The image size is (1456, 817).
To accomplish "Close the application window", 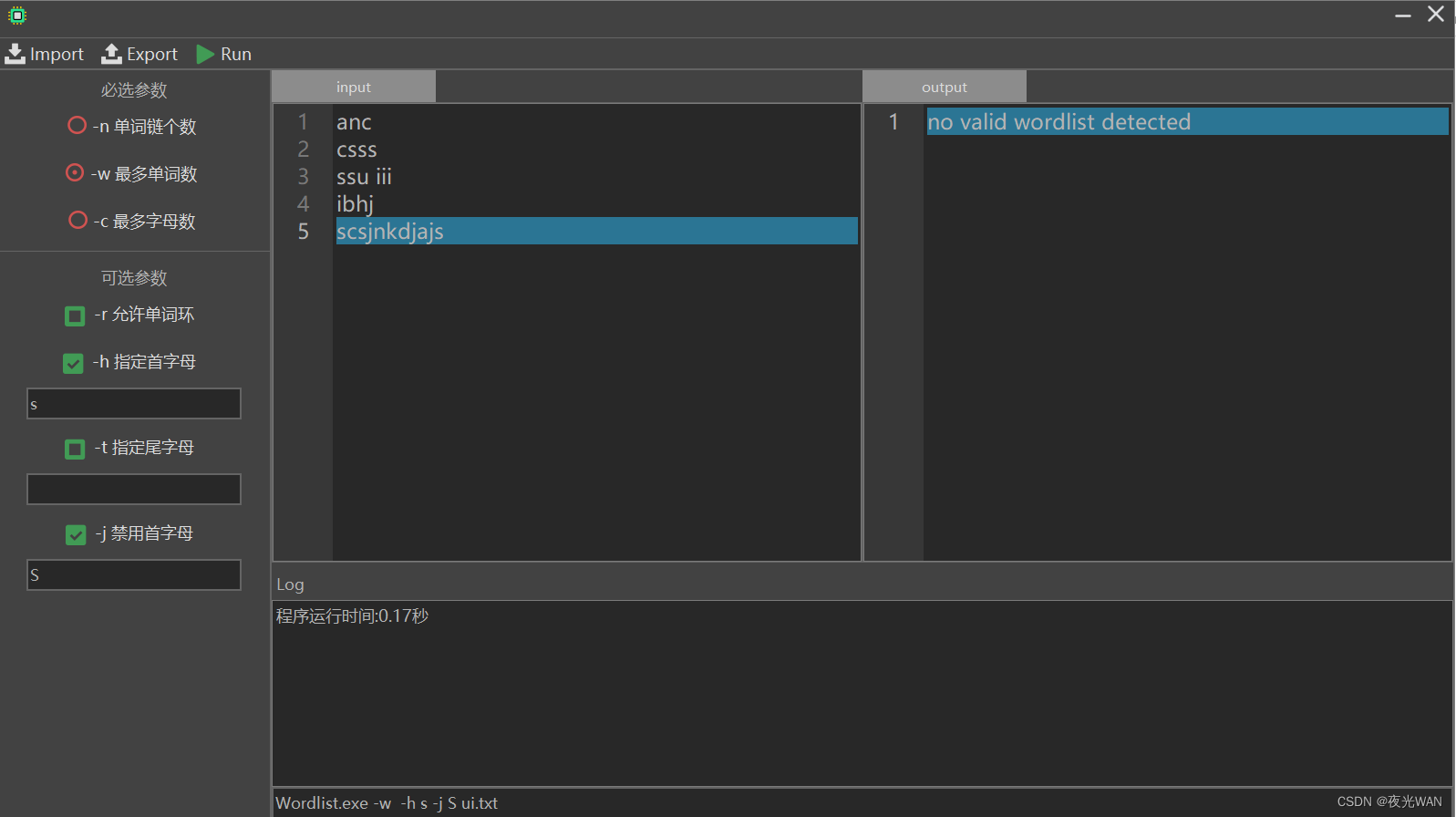I will (x=1436, y=14).
